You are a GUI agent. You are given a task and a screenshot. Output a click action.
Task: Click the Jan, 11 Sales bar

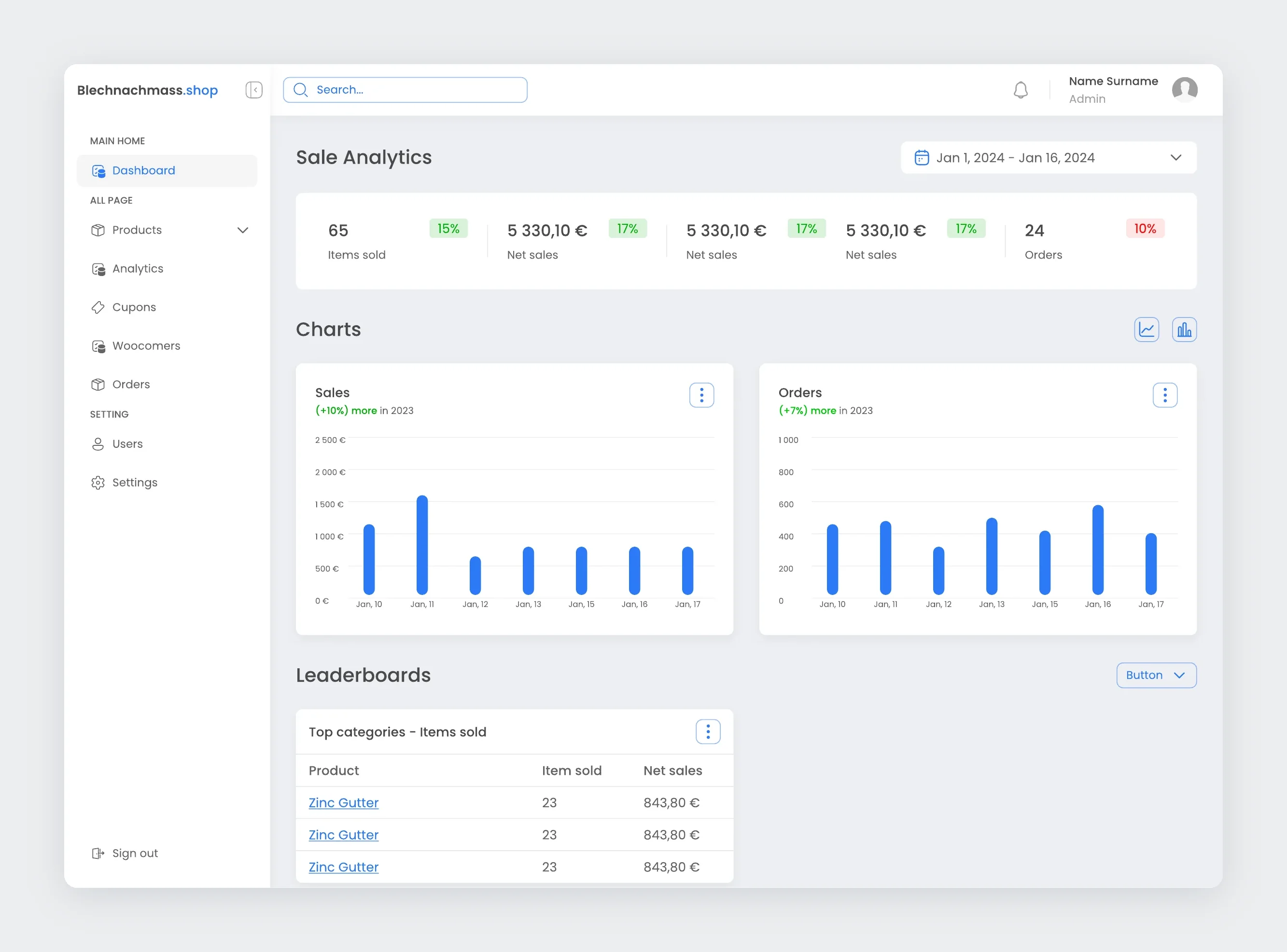coord(422,545)
